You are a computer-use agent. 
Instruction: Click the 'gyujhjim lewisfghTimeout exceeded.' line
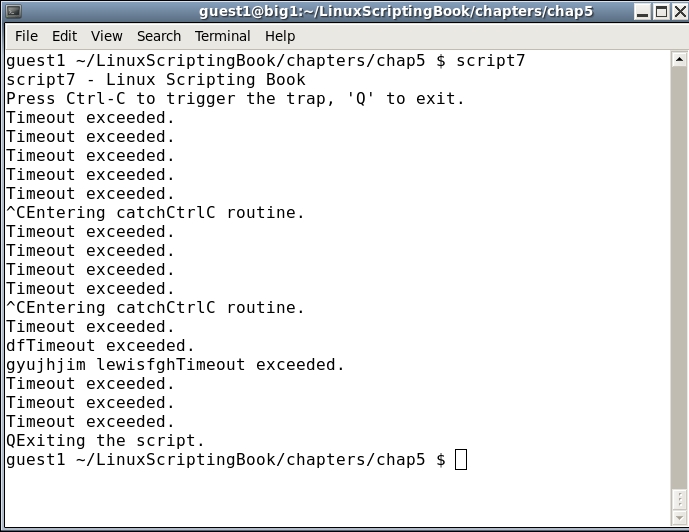(x=175, y=365)
